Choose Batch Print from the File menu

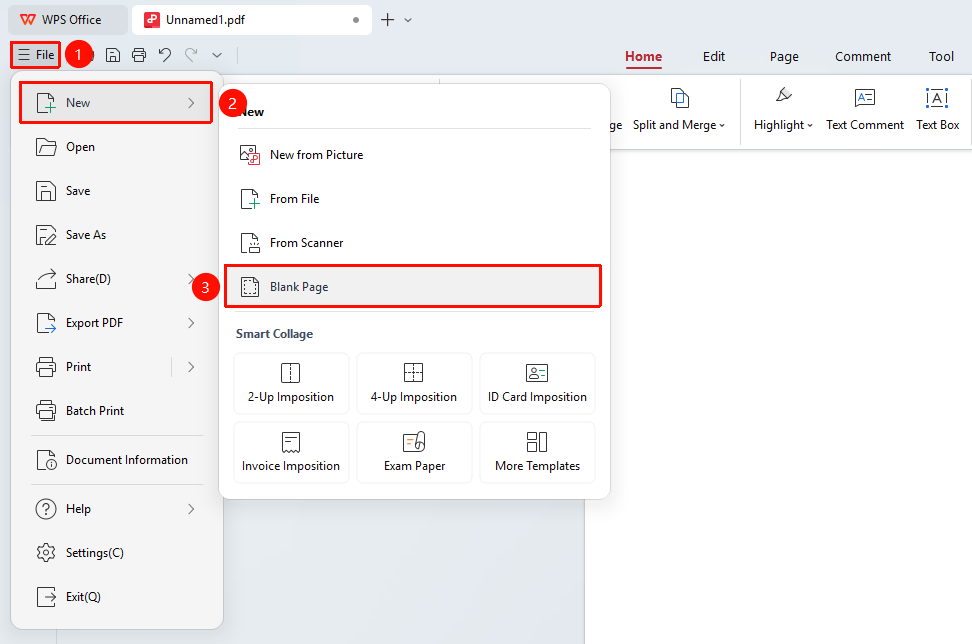(116, 411)
